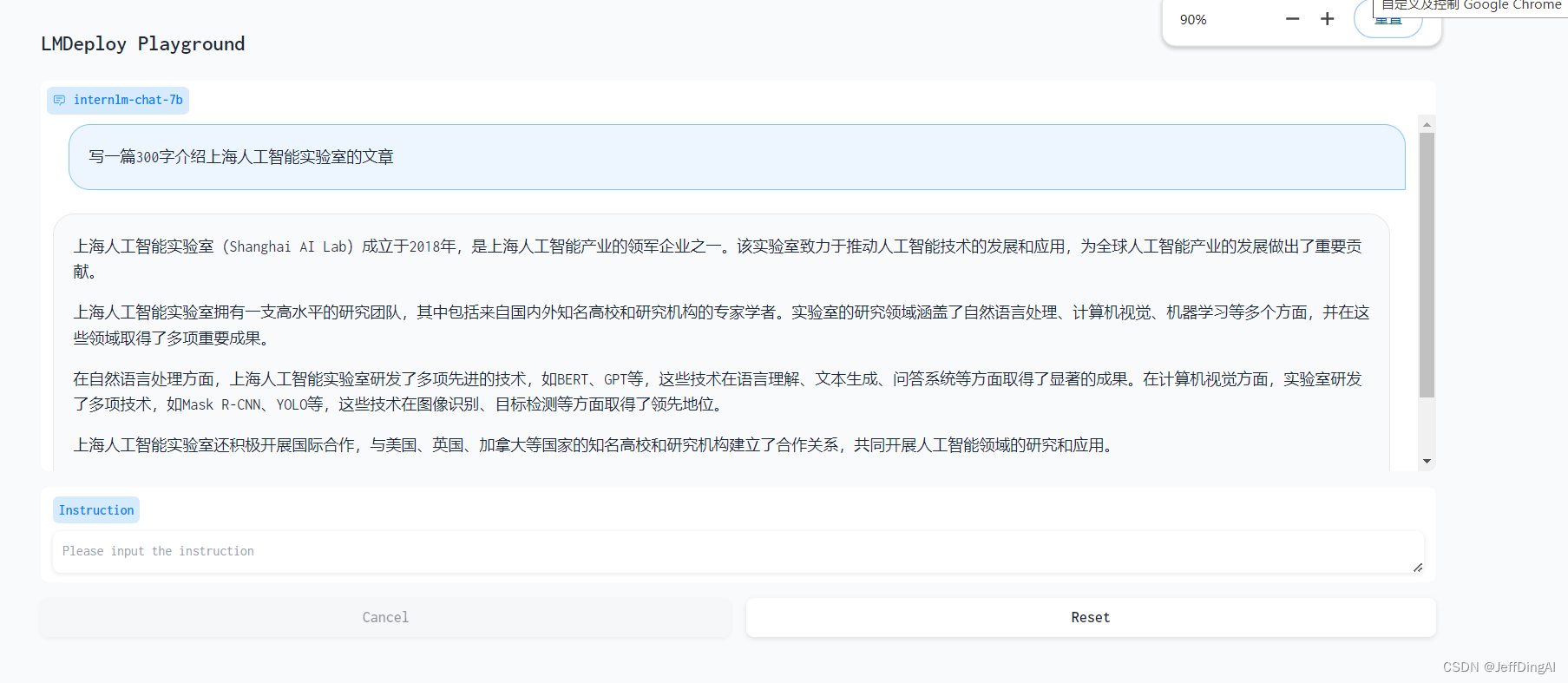Click the chat bubble icon beside internlm-chat-7b

coord(59,101)
